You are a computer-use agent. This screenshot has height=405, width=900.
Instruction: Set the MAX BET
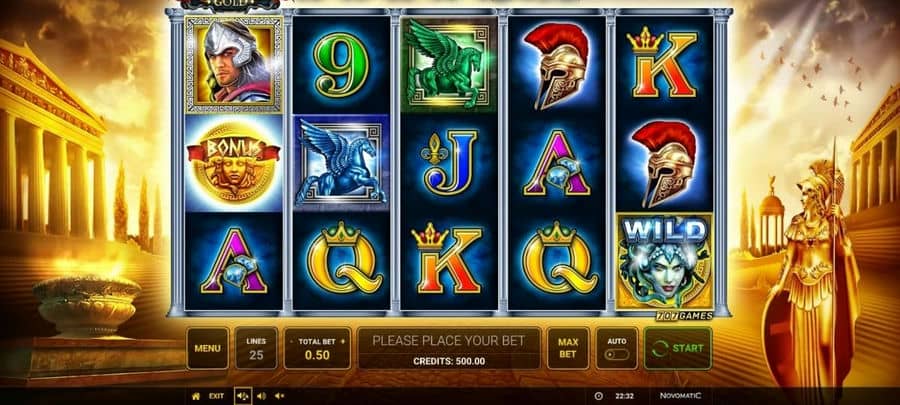click(x=568, y=348)
